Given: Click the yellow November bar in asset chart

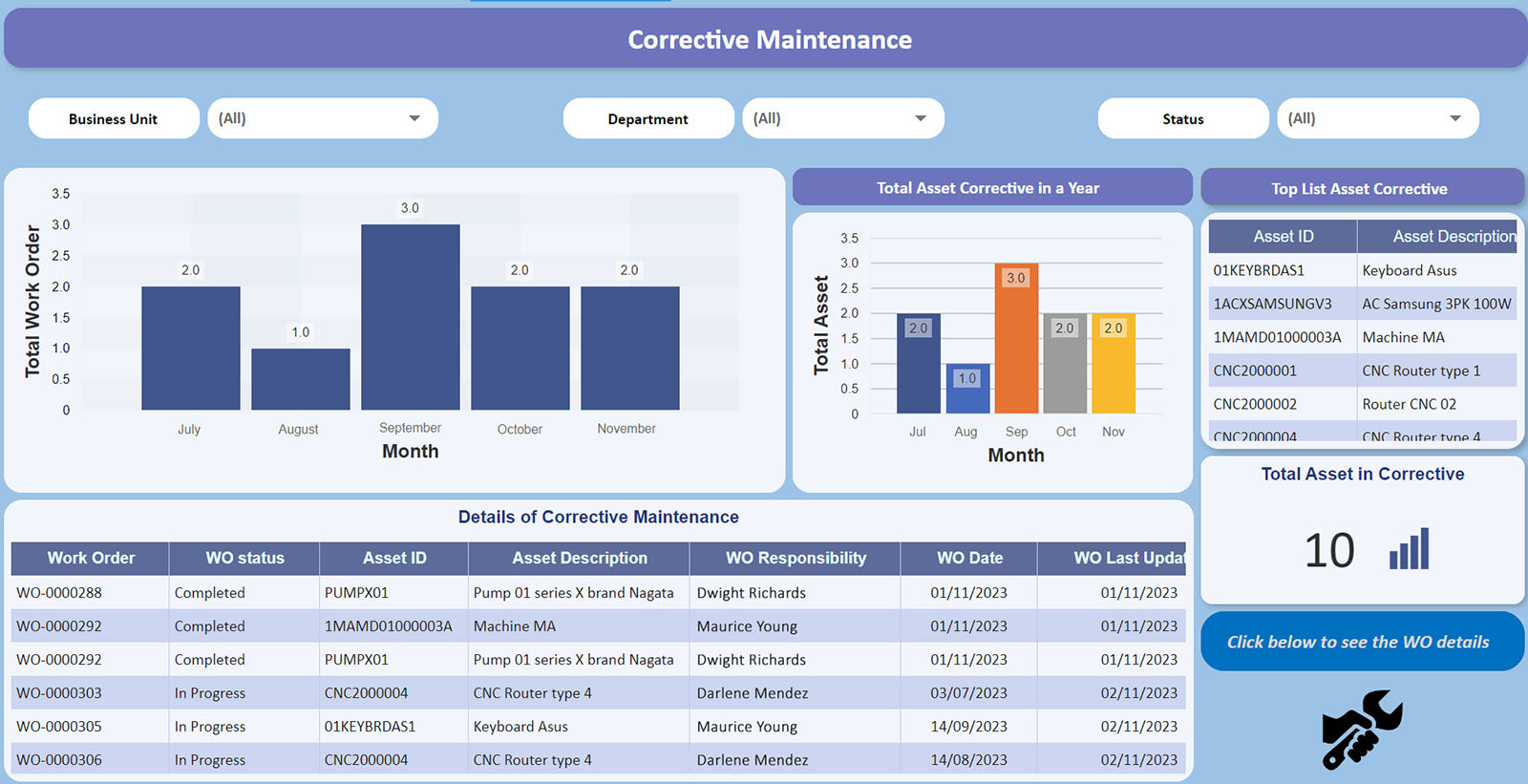Looking at the screenshot, I should (1114, 368).
